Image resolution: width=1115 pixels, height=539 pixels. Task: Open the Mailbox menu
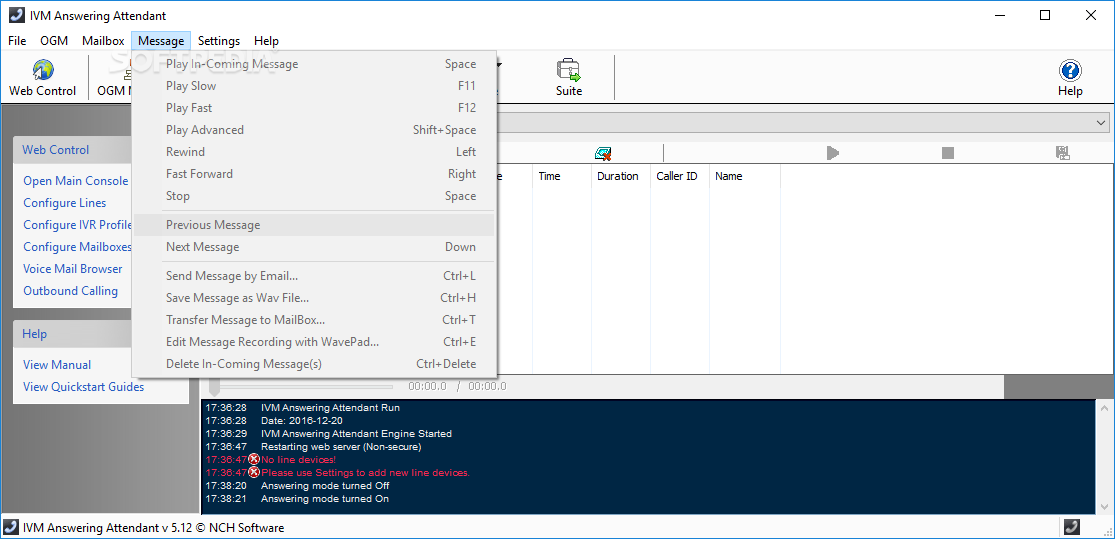point(103,41)
